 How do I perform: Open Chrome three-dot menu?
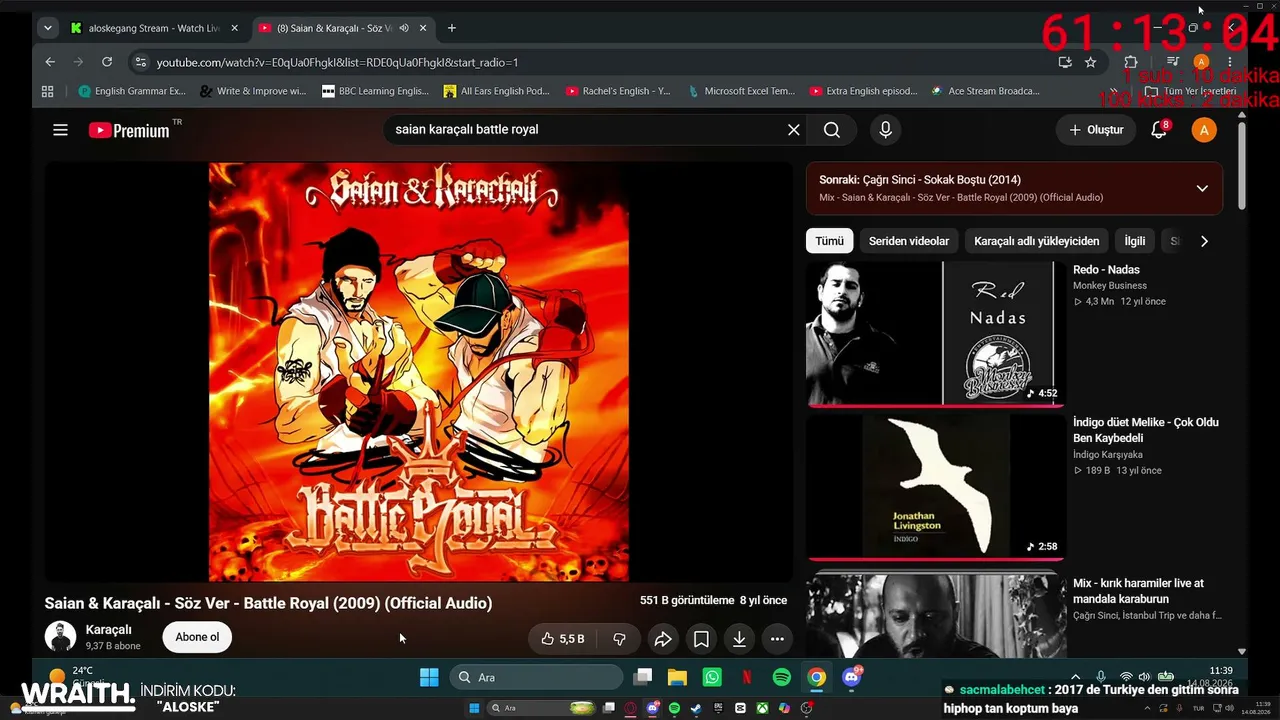1230,62
